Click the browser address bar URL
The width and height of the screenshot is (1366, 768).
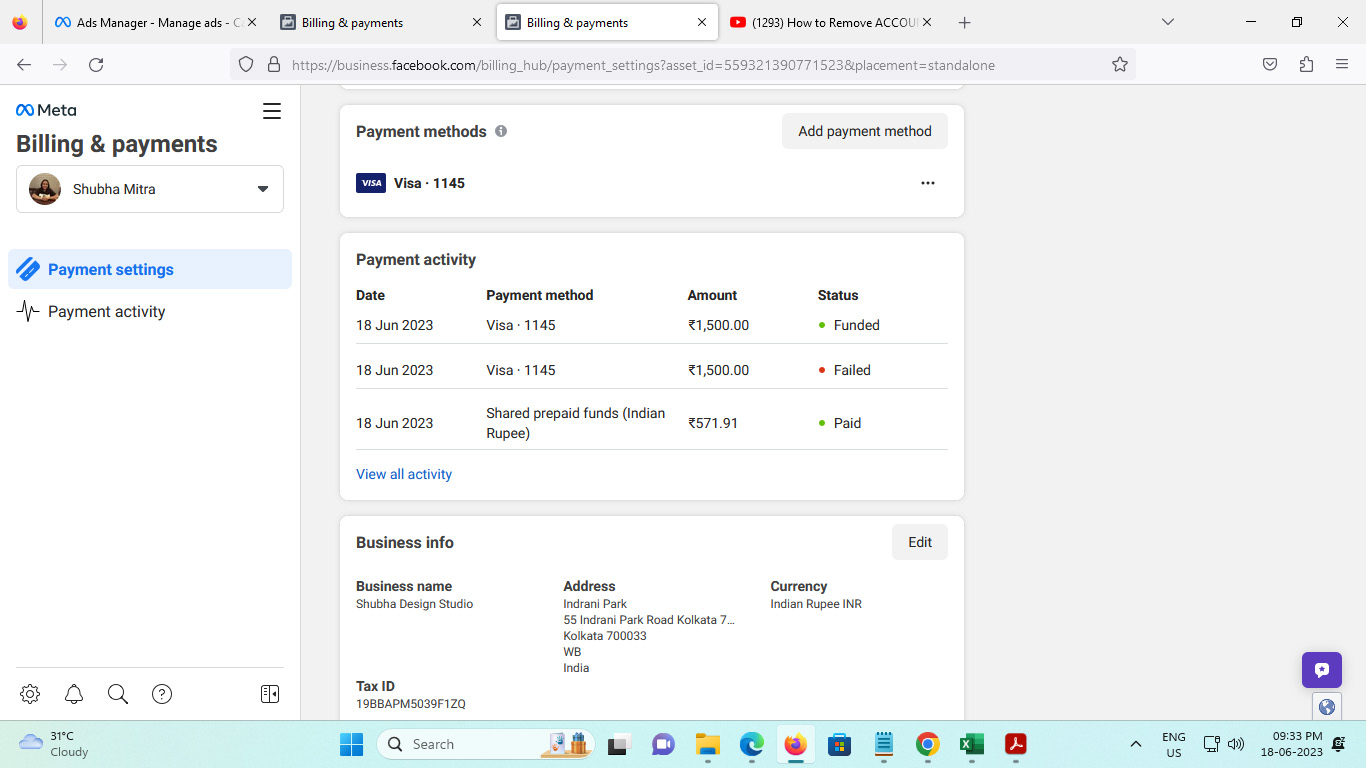point(640,65)
